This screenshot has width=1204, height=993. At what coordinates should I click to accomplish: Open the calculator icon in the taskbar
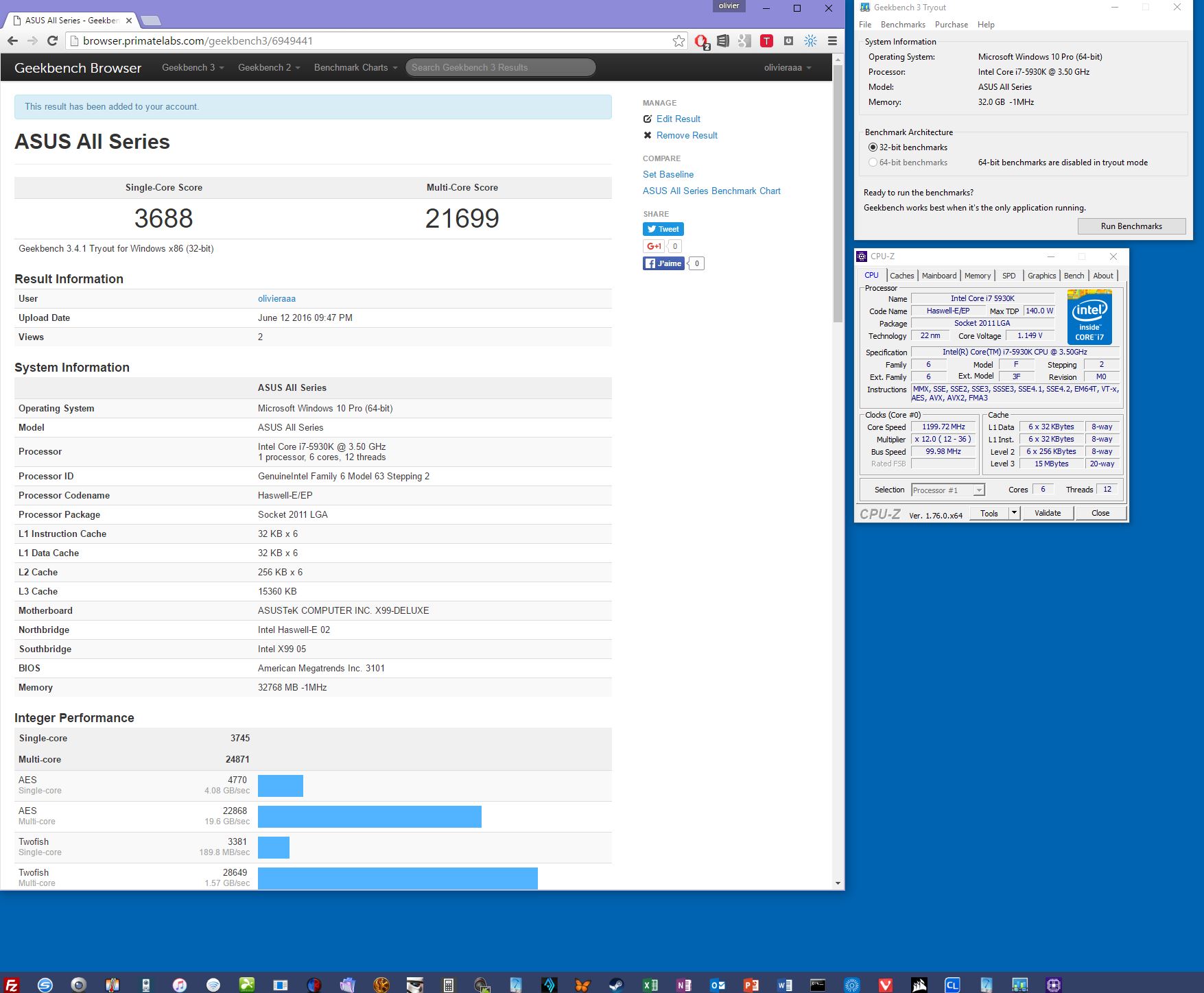[x=448, y=985]
